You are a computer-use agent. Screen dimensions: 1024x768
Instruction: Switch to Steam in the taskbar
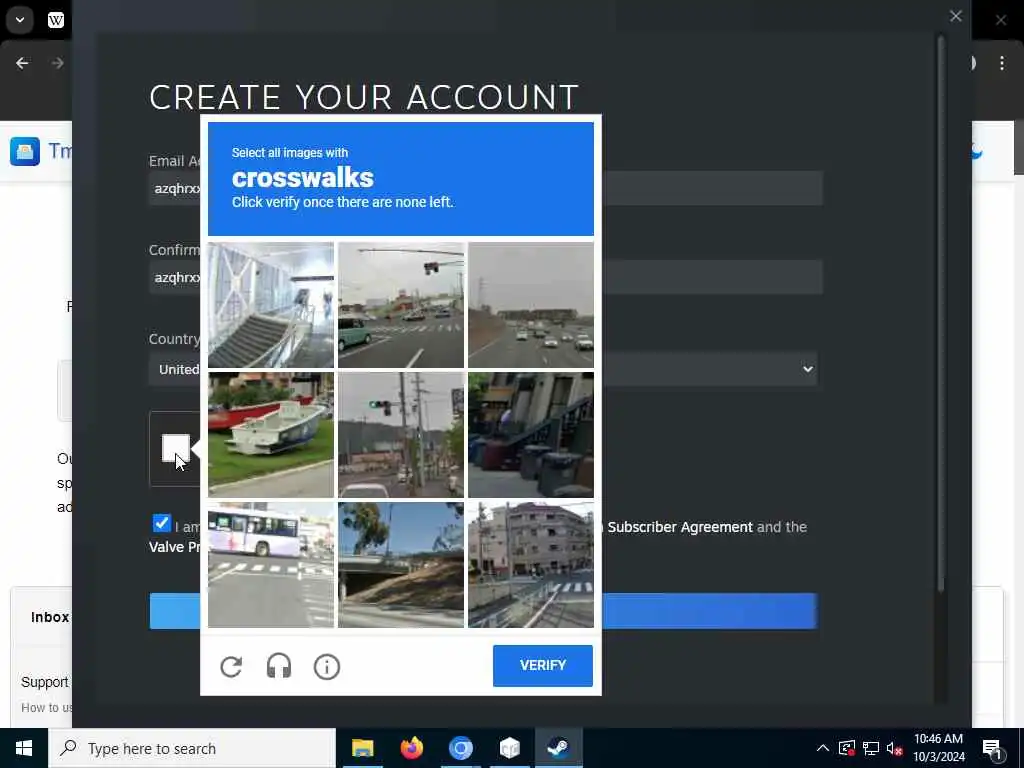tap(558, 748)
